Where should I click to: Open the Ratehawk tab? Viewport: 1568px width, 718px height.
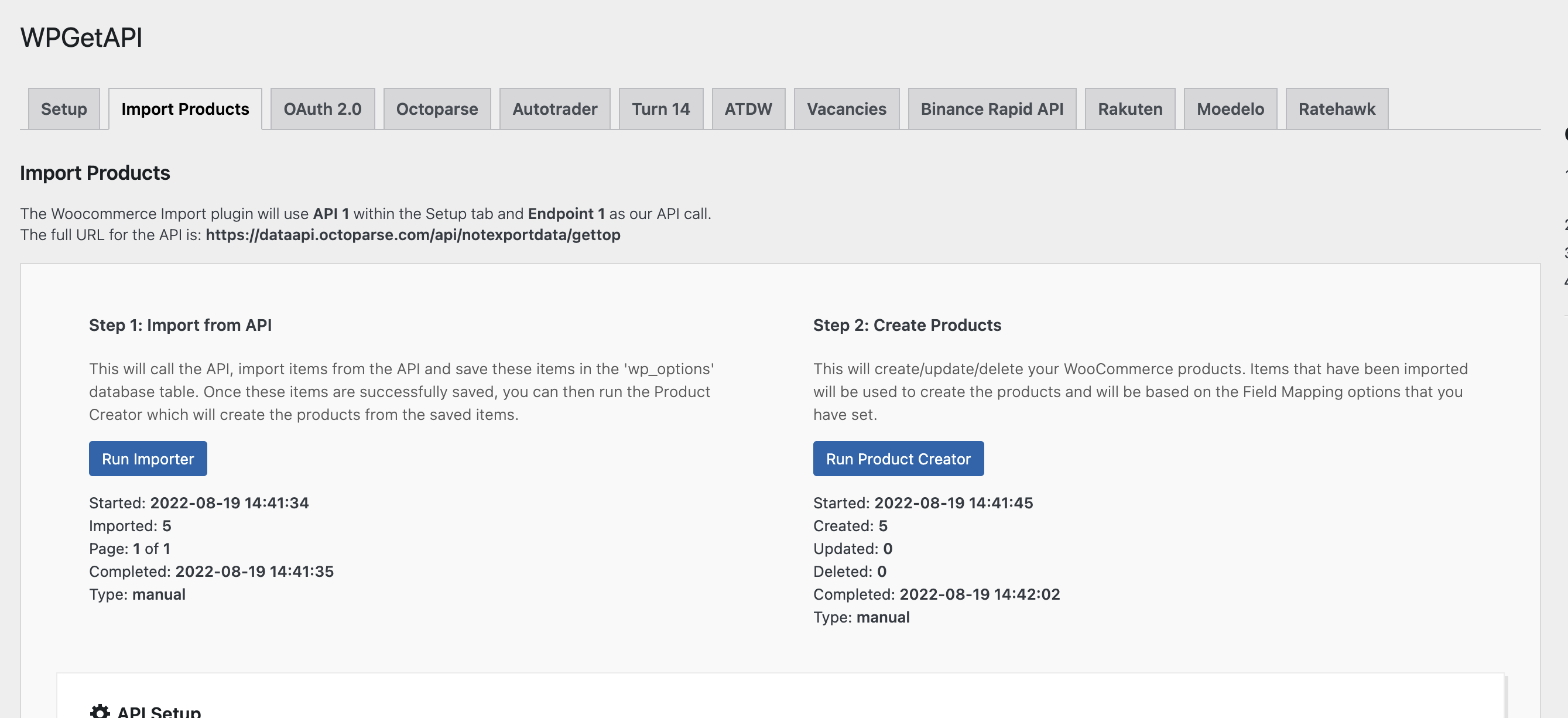pos(1337,109)
